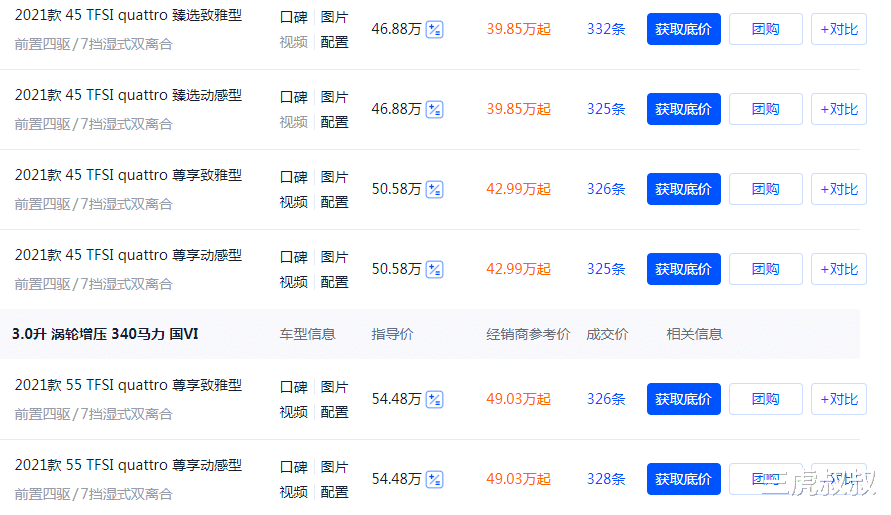Select the 3.0升 涡轮增压 340马力 国VI heading
The image size is (891, 515).
105,334
